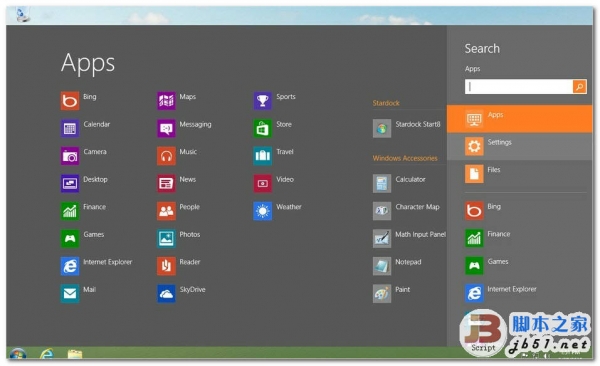Launch the Camera app icon
The height and width of the screenshot is (366, 600).
(x=70, y=156)
